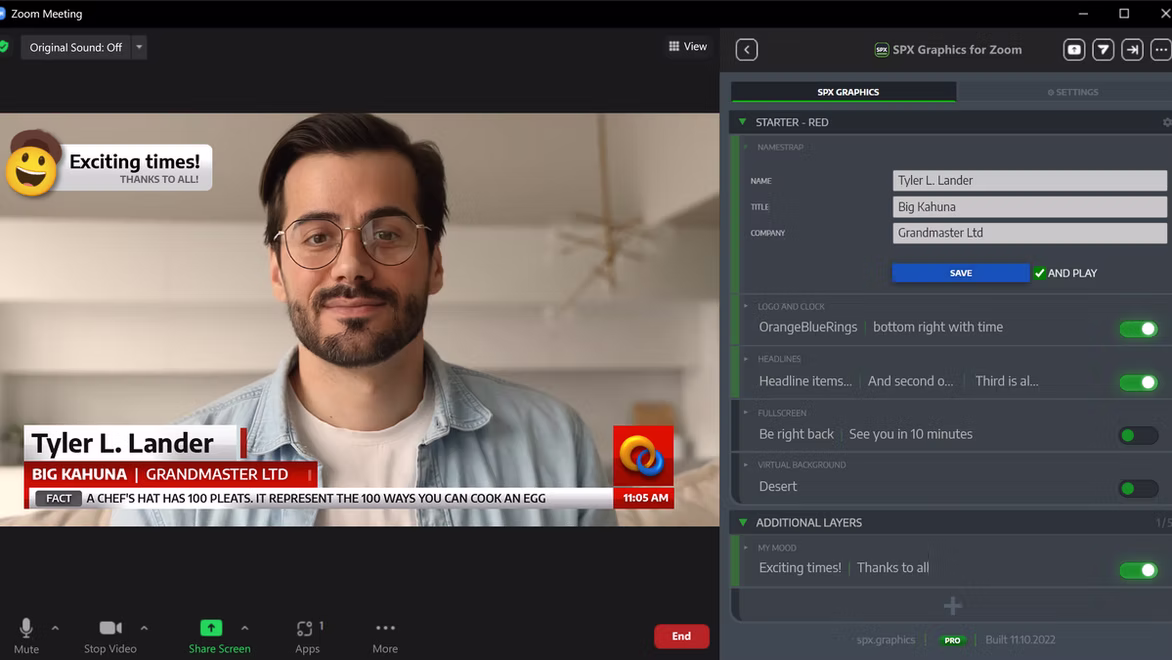Click the Company input field
Image resolution: width=1172 pixels, height=660 pixels.
(1029, 233)
